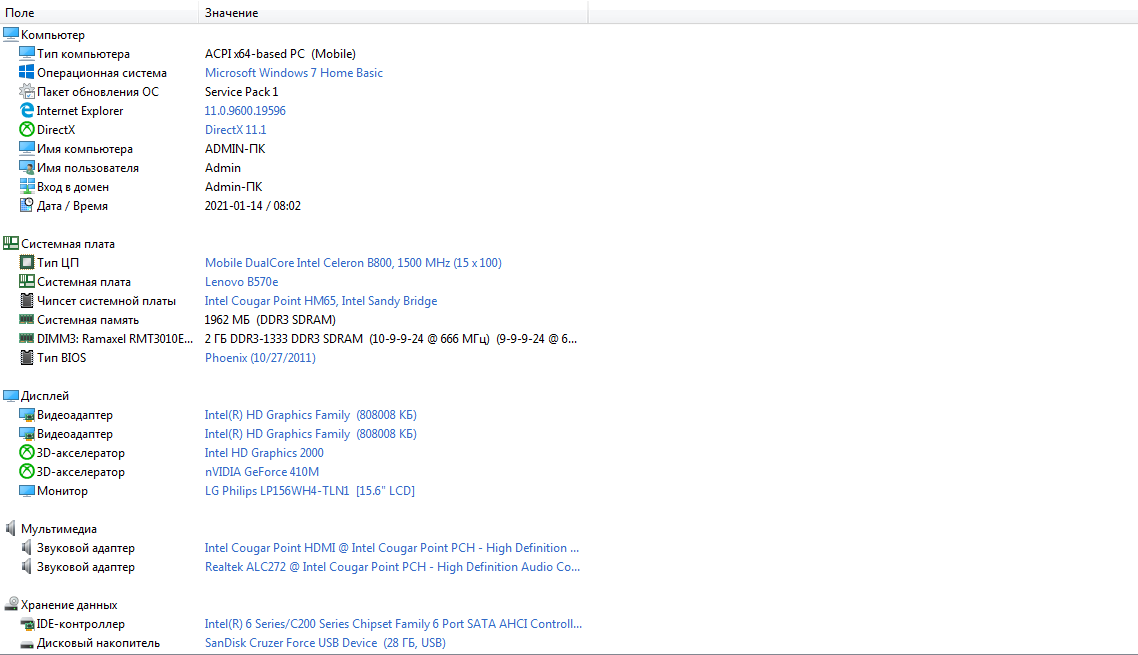Open the 11.0.9600.19596 version link

click(245, 110)
